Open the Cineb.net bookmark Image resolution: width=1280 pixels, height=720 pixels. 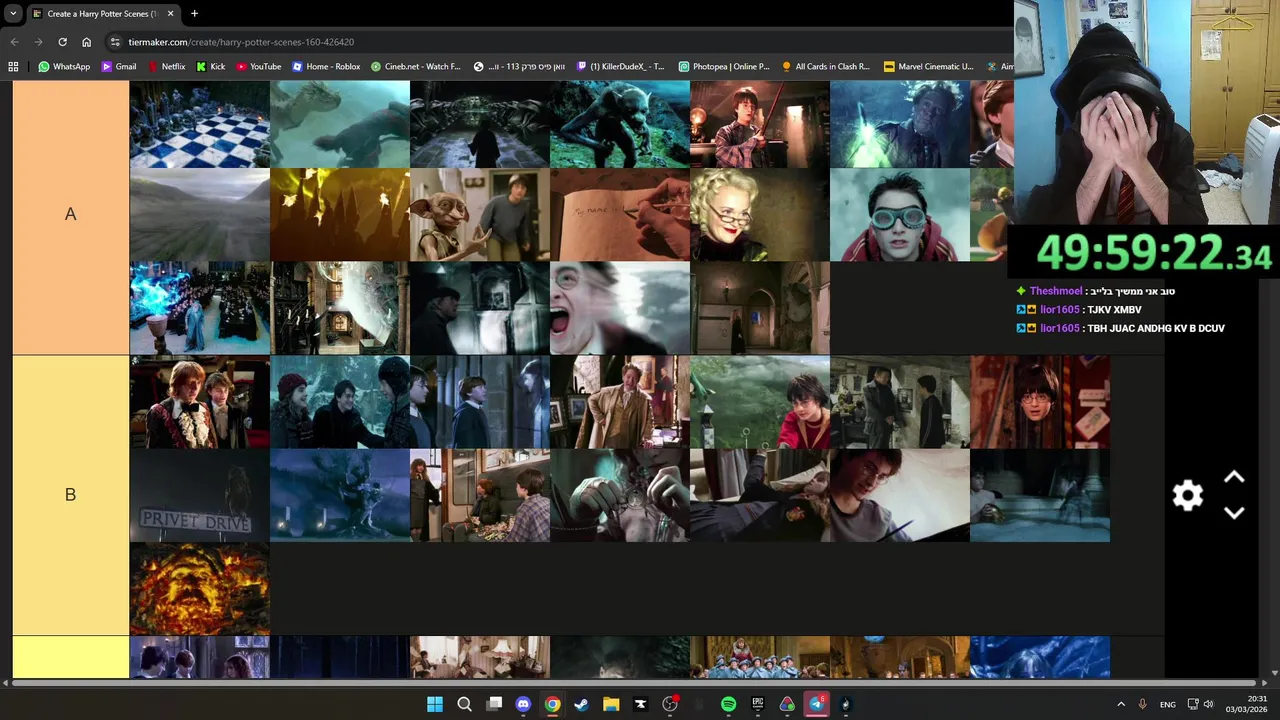[416, 67]
